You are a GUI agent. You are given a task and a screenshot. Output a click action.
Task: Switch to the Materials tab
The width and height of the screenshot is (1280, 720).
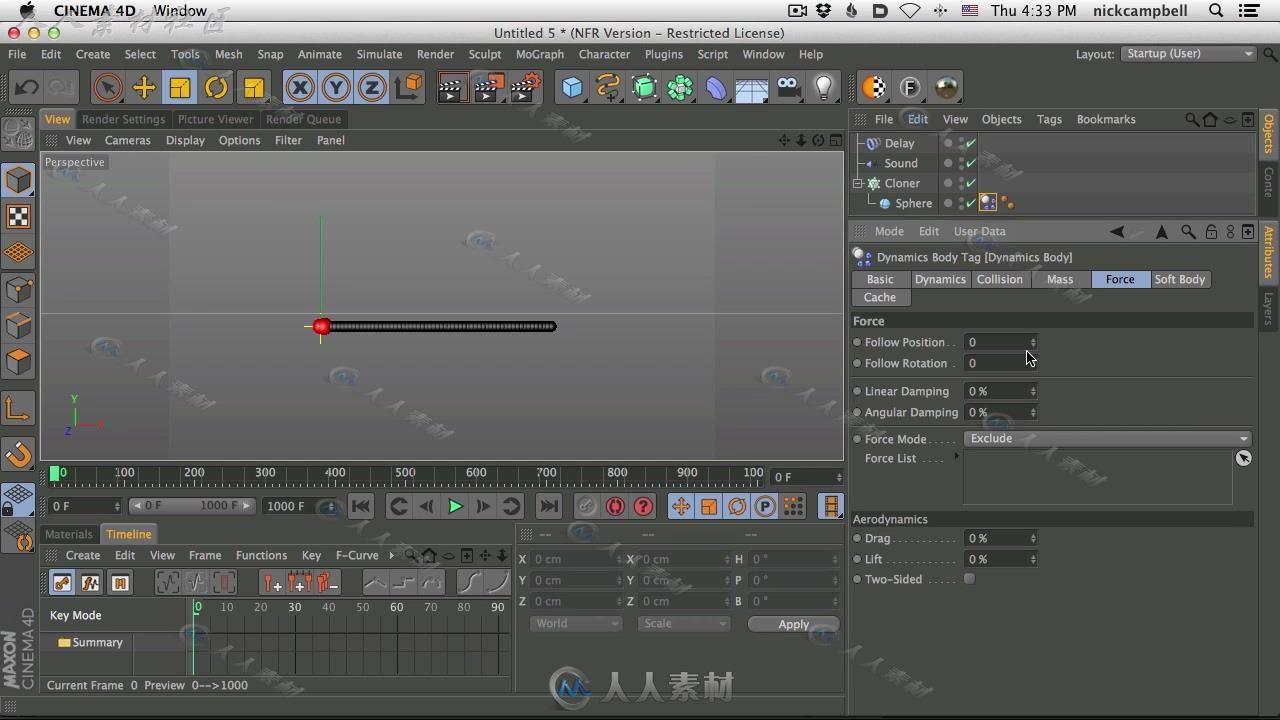(68, 534)
